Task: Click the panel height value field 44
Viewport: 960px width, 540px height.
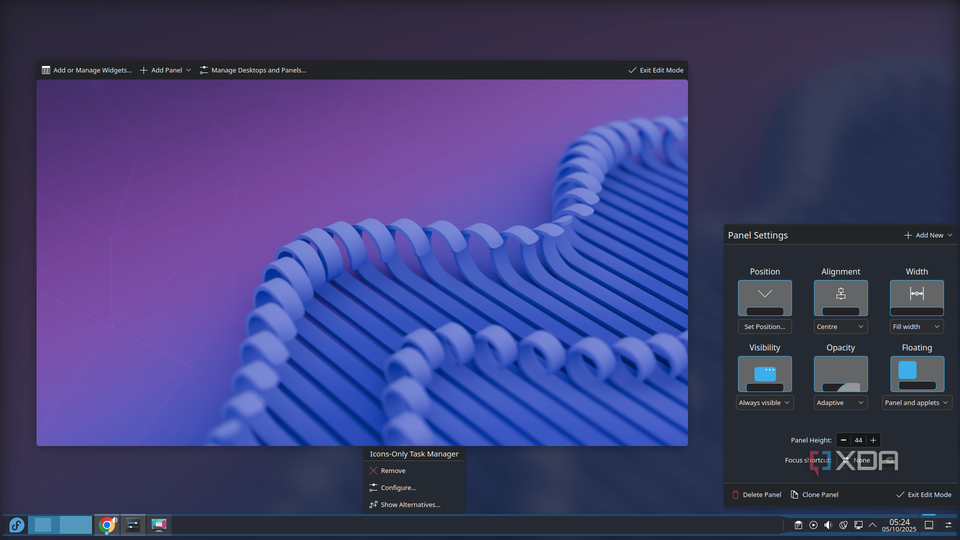Action: click(x=858, y=440)
